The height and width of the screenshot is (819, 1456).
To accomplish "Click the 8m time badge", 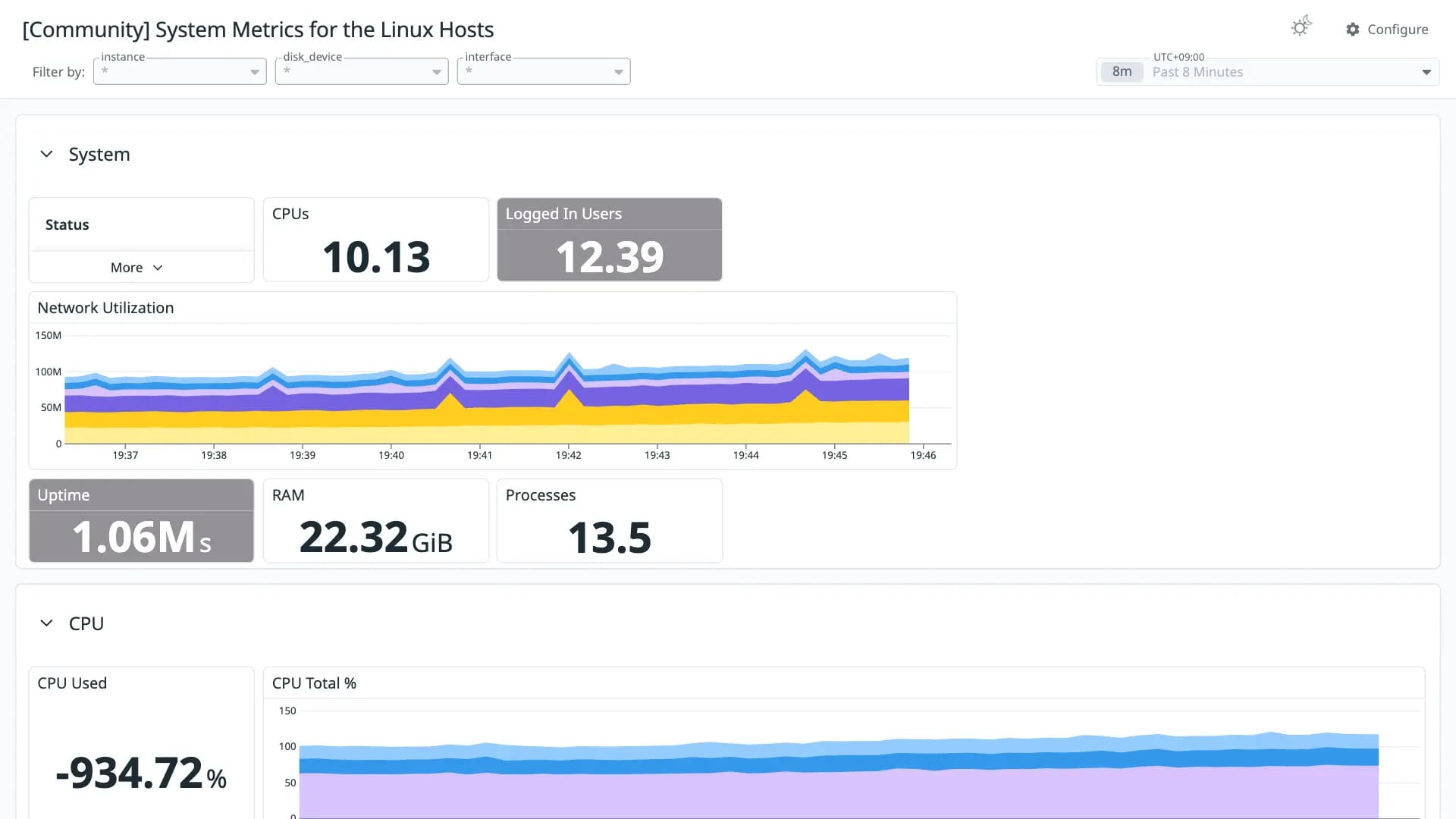I will coord(1122,72).
